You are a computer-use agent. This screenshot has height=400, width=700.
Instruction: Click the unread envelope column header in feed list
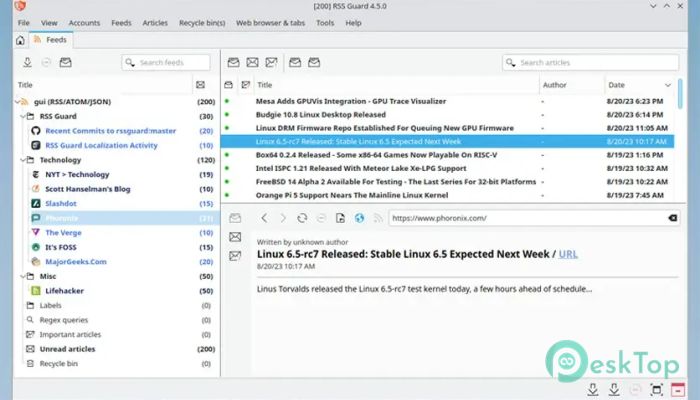pos(200,85)
